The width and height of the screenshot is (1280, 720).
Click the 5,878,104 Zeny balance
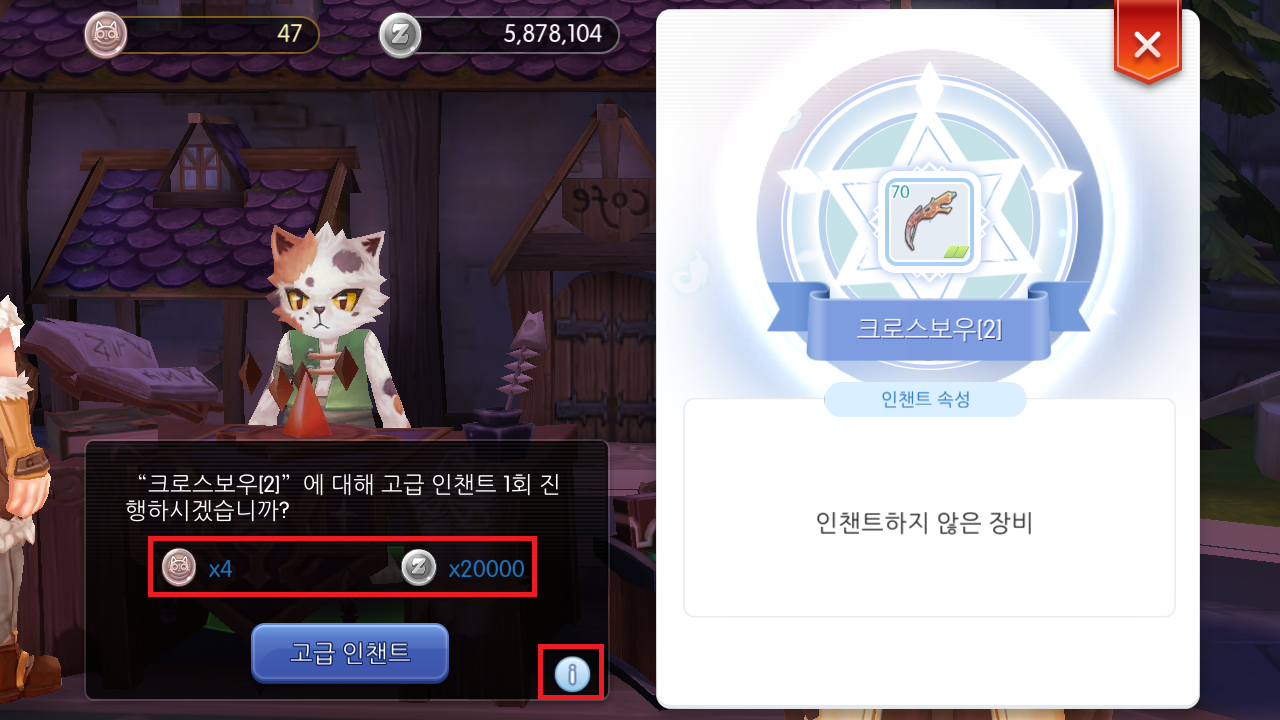[553, 35]
